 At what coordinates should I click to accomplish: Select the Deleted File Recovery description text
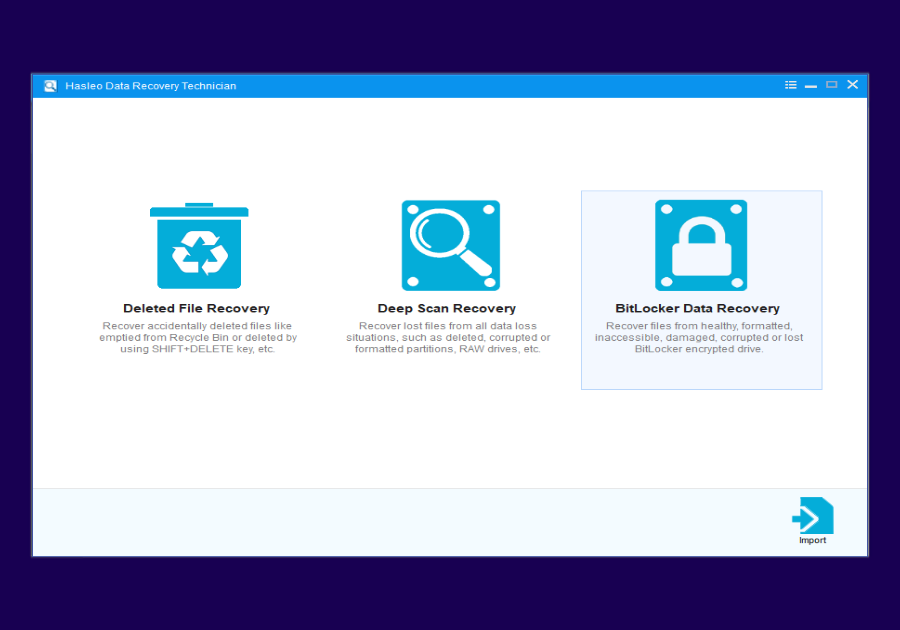(x=196, y=337)
